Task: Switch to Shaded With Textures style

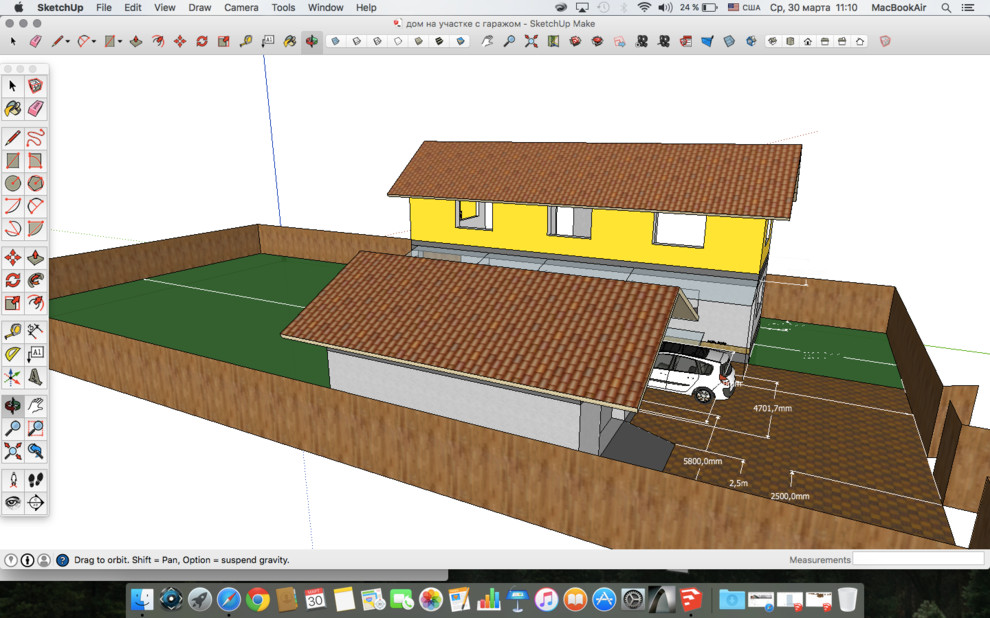Action: tap(440, 42)
